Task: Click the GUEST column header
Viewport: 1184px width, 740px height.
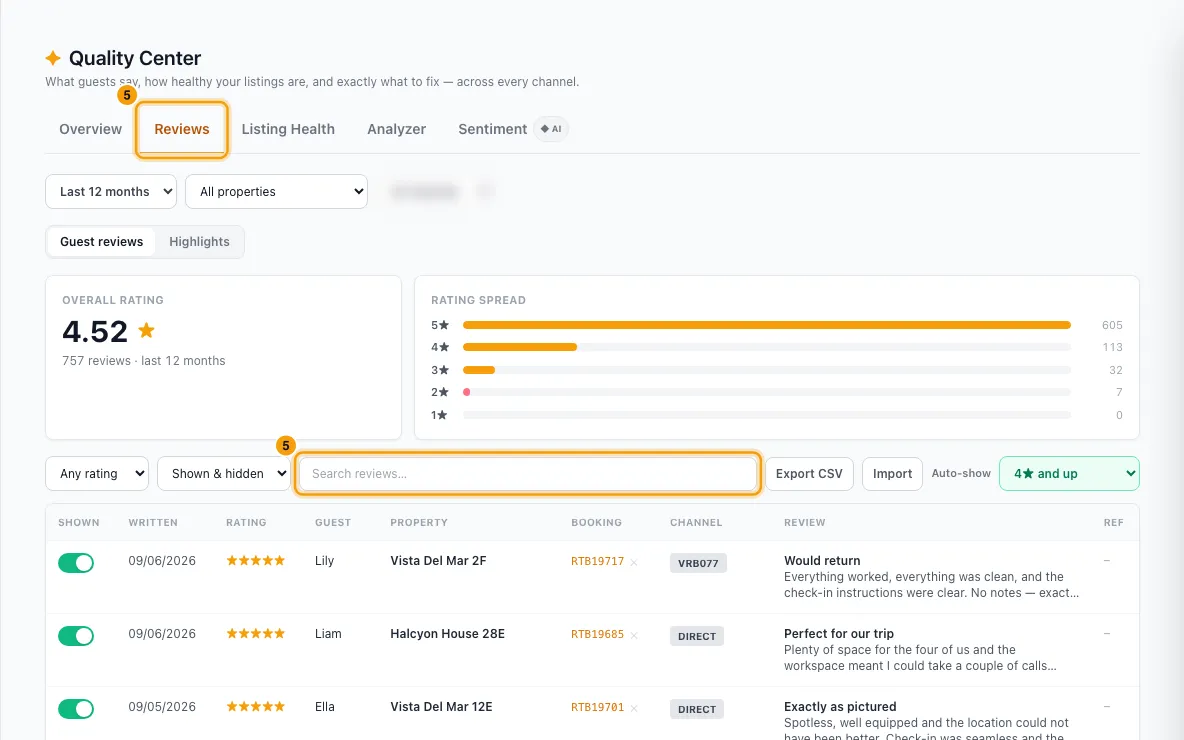Action: pos(333,523)
